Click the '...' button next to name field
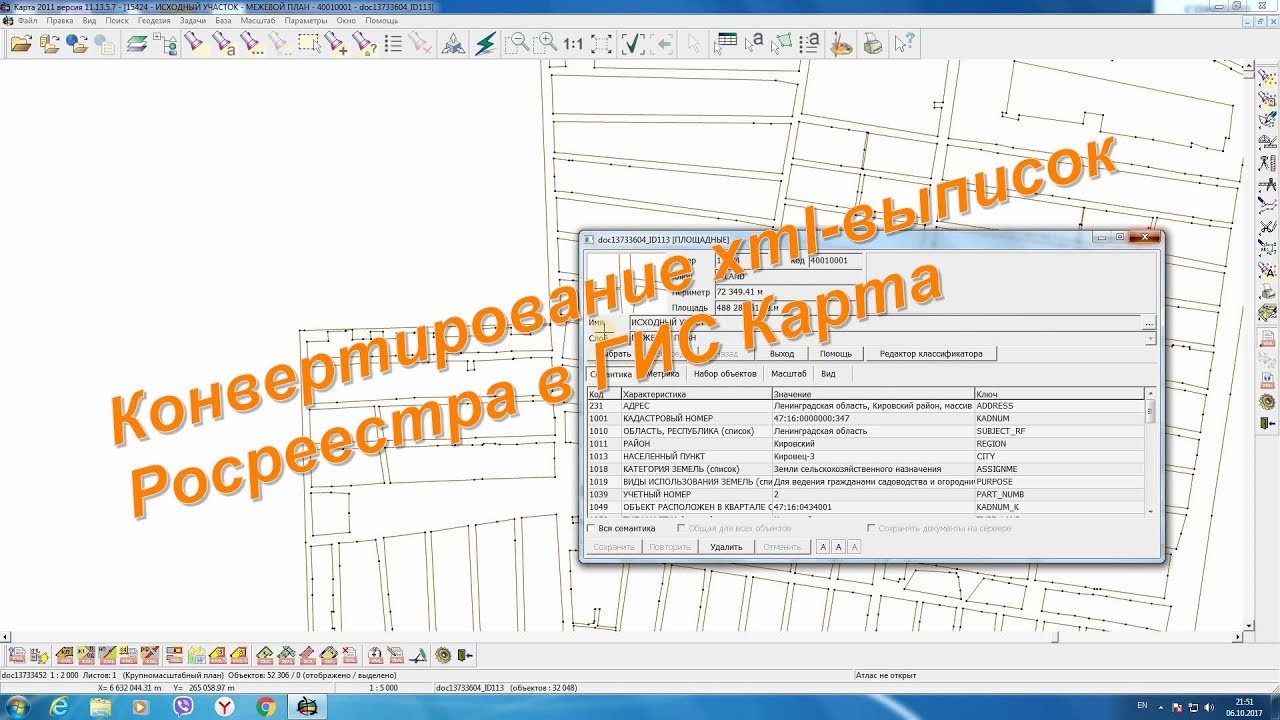This screenshot has height=720, width=1280. coord(1149,323)
